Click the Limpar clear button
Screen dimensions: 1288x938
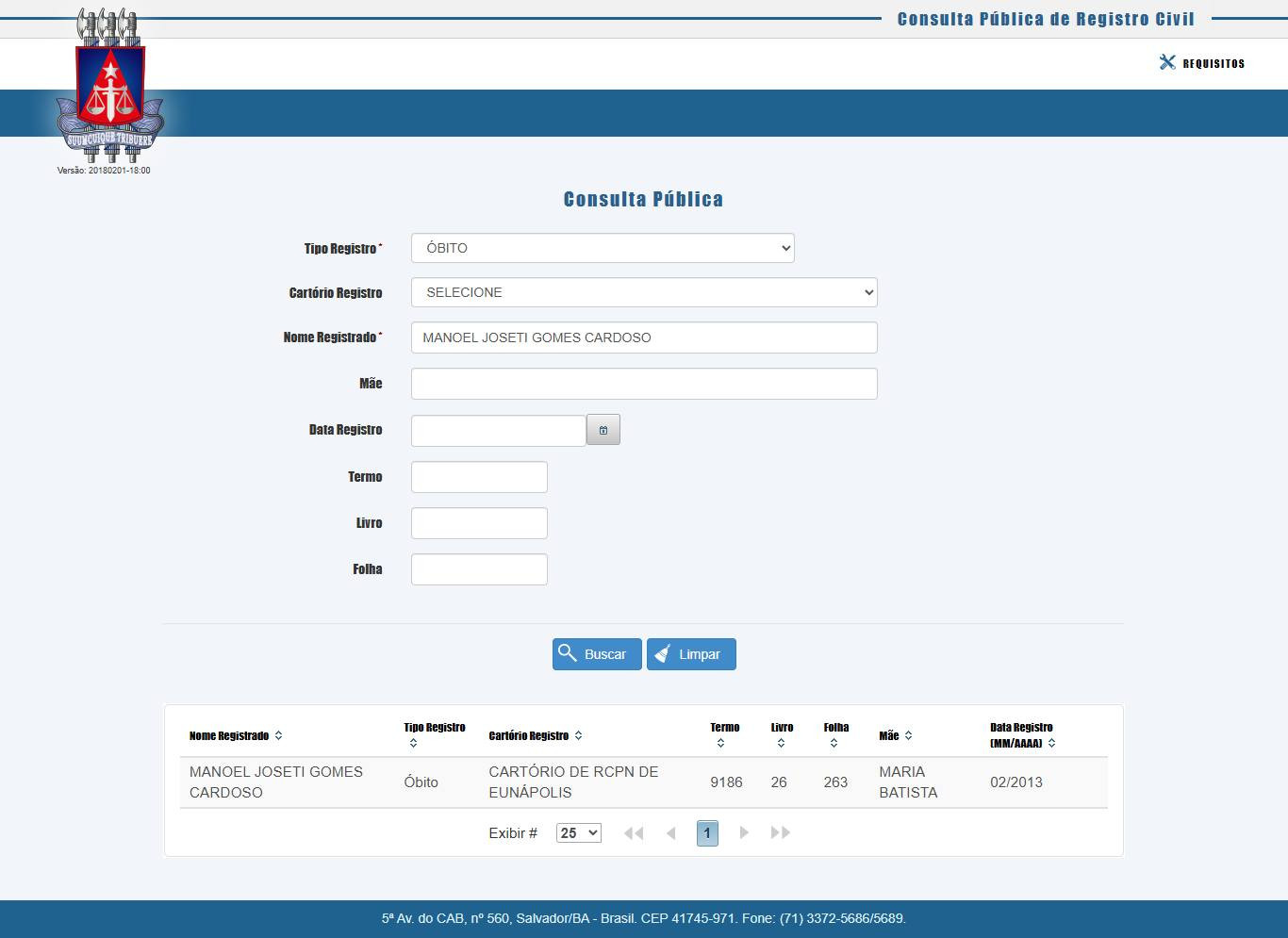tap(691, 654)
